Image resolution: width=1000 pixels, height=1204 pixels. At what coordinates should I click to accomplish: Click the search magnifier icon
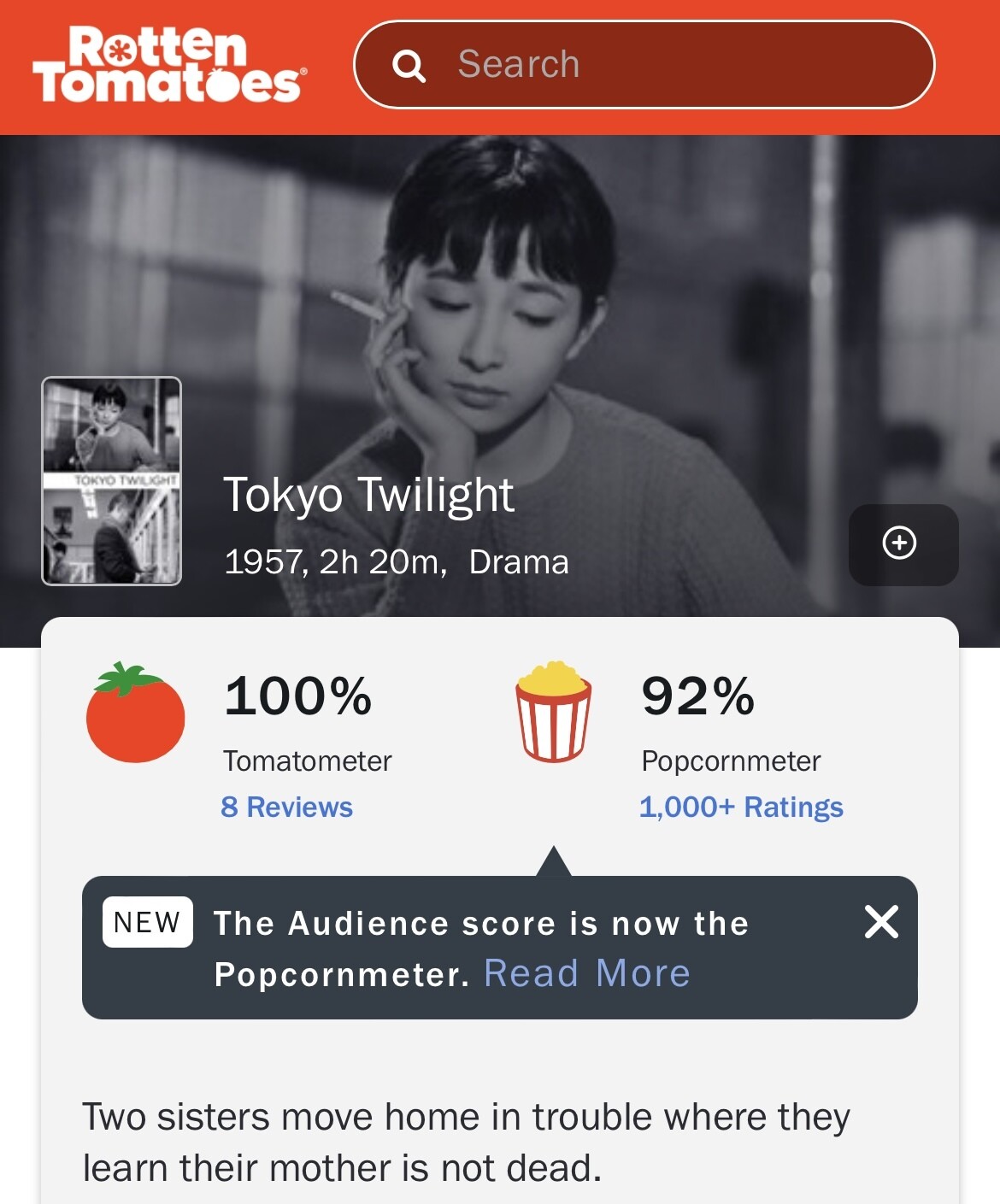point(409,65)
